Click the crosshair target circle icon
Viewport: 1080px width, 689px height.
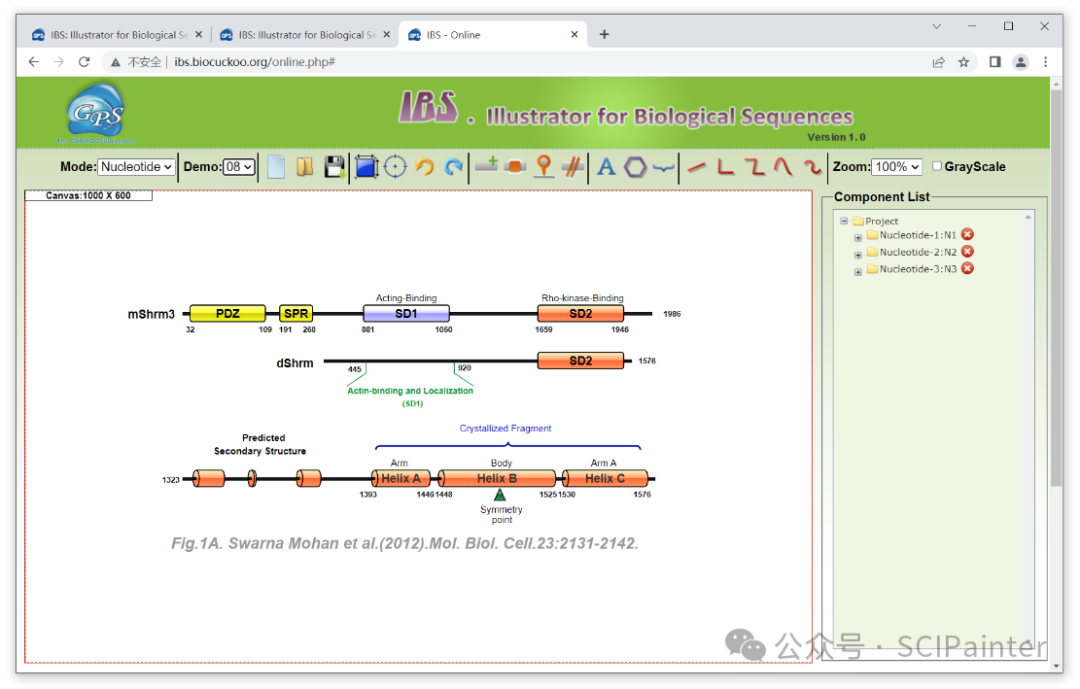click(395, 167)
